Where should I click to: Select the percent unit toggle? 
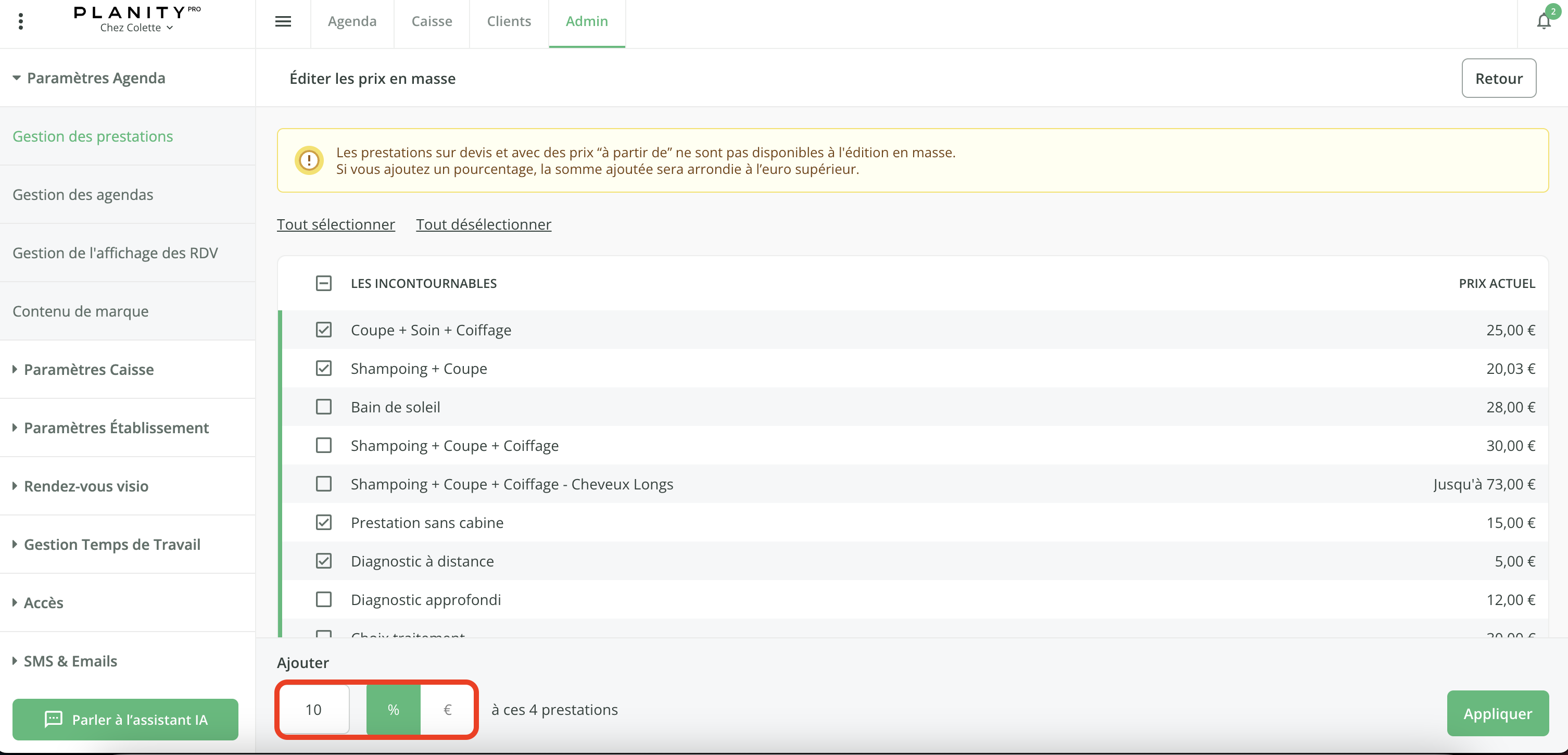click(393, 709)
